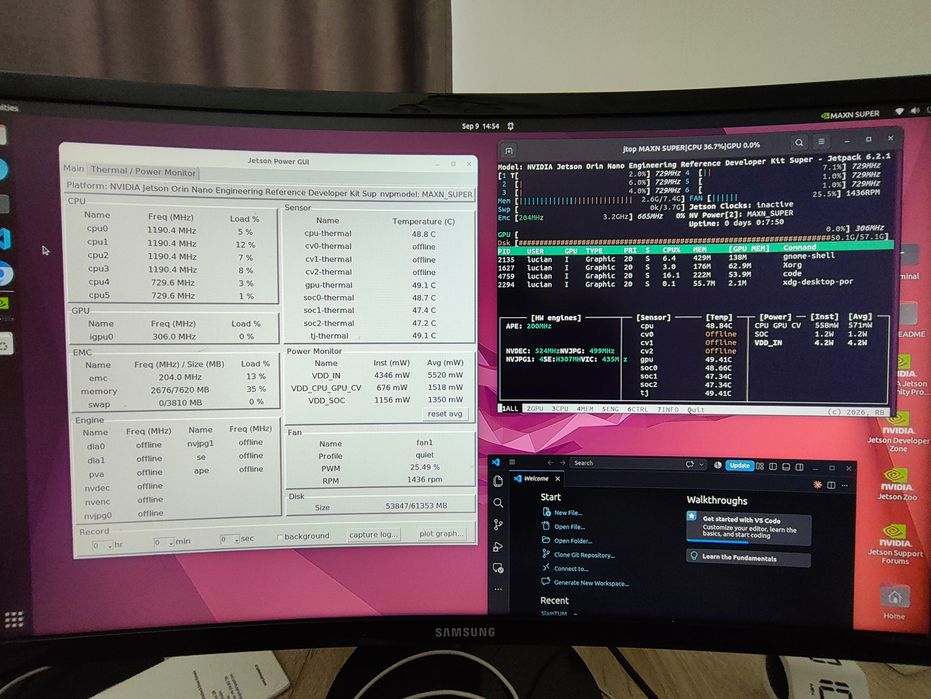
Task: Open jtop terminal hamburger menu
Action: [821, 142]
